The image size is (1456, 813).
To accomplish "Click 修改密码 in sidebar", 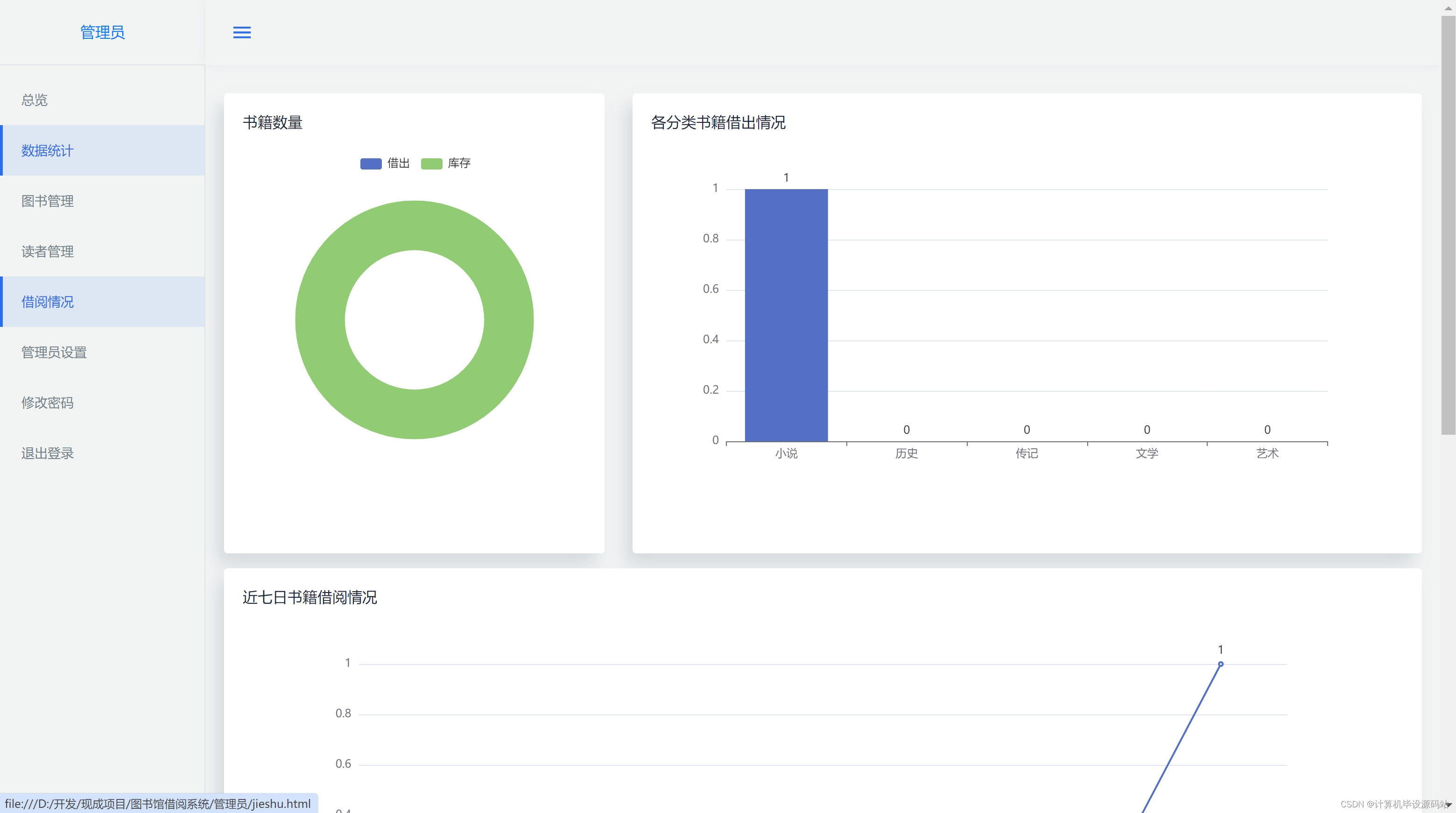I will [x=48, y=402].
